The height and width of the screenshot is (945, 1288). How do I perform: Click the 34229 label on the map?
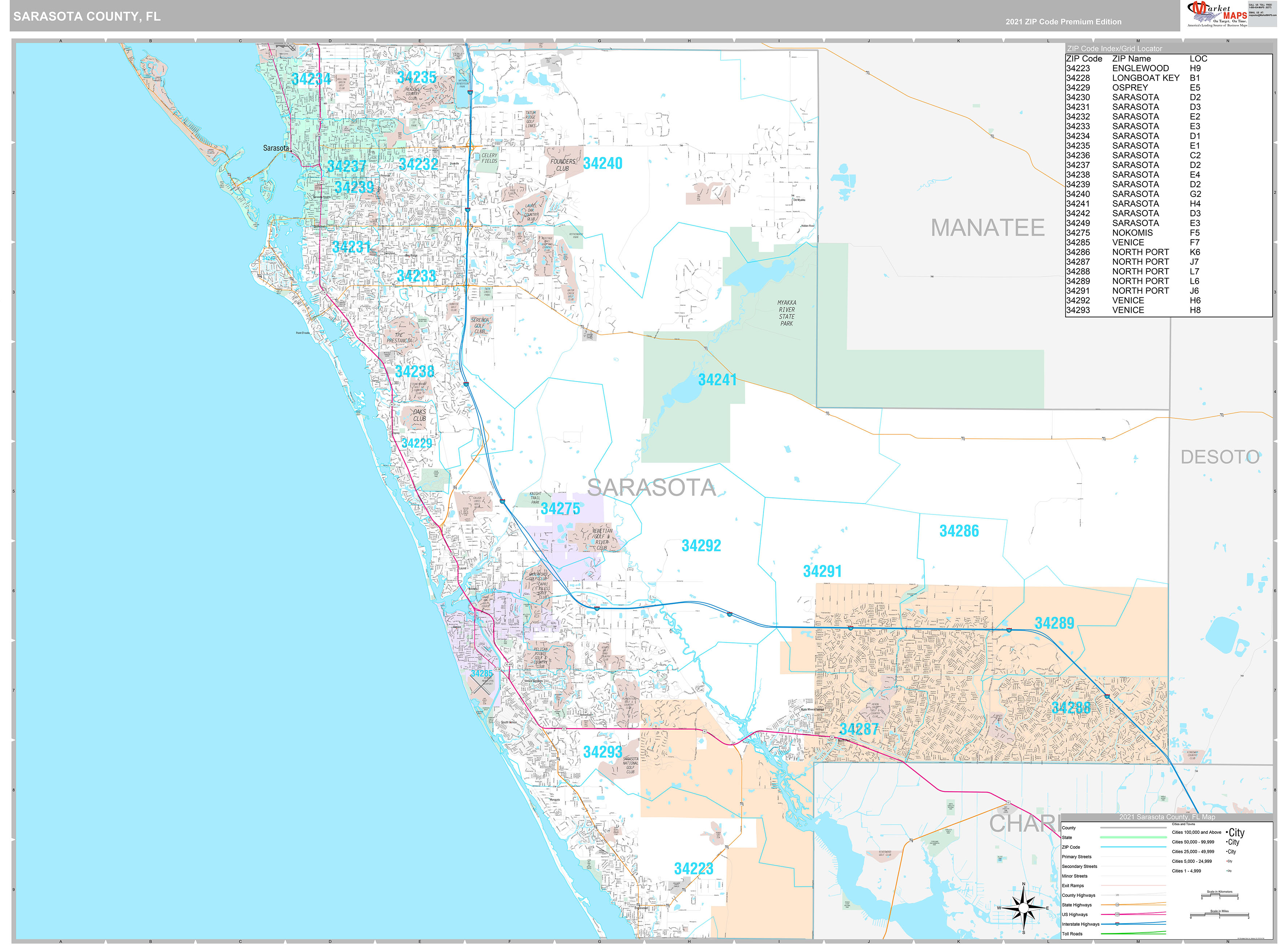point(417,443)
